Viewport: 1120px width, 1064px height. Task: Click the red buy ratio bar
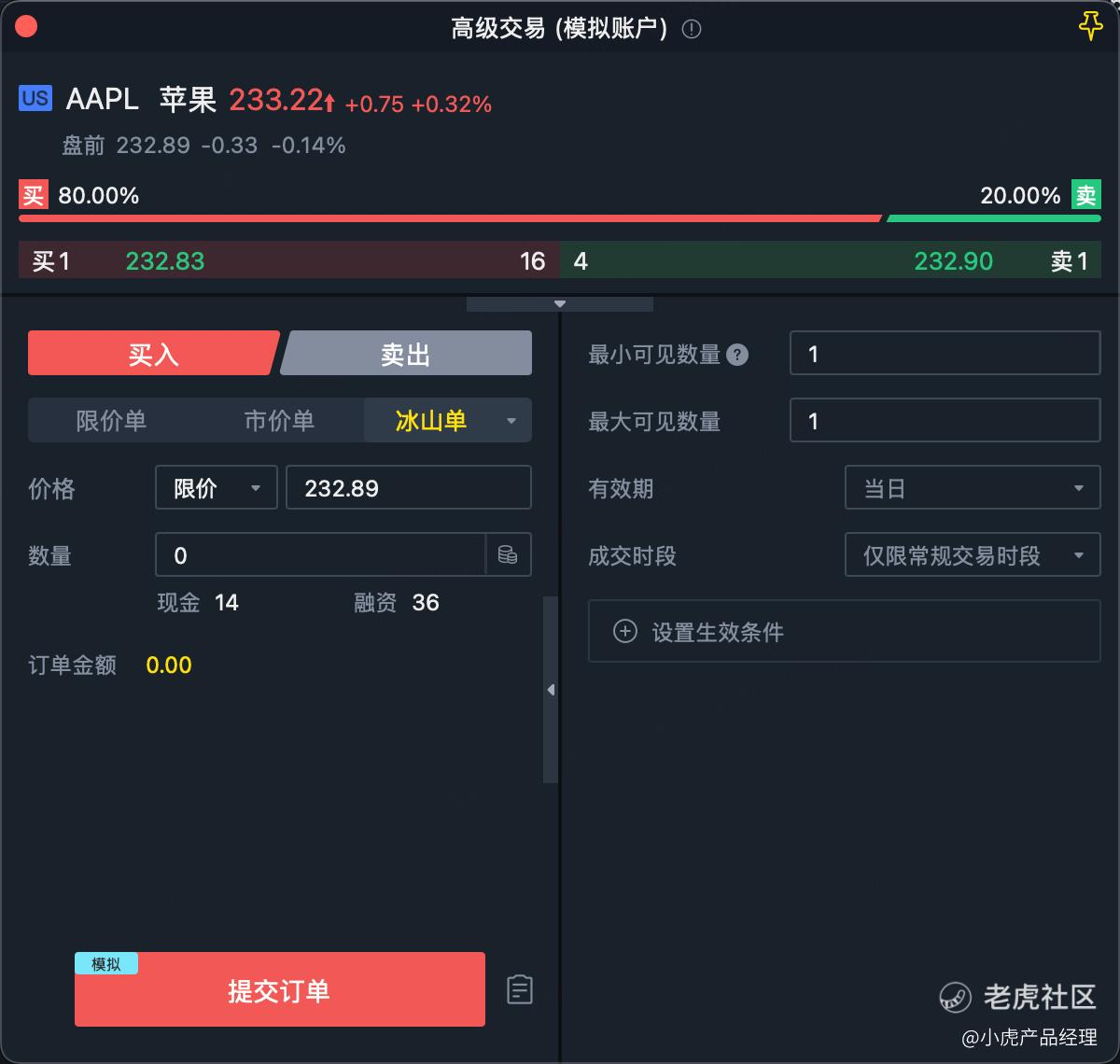[x=450, y=218]
